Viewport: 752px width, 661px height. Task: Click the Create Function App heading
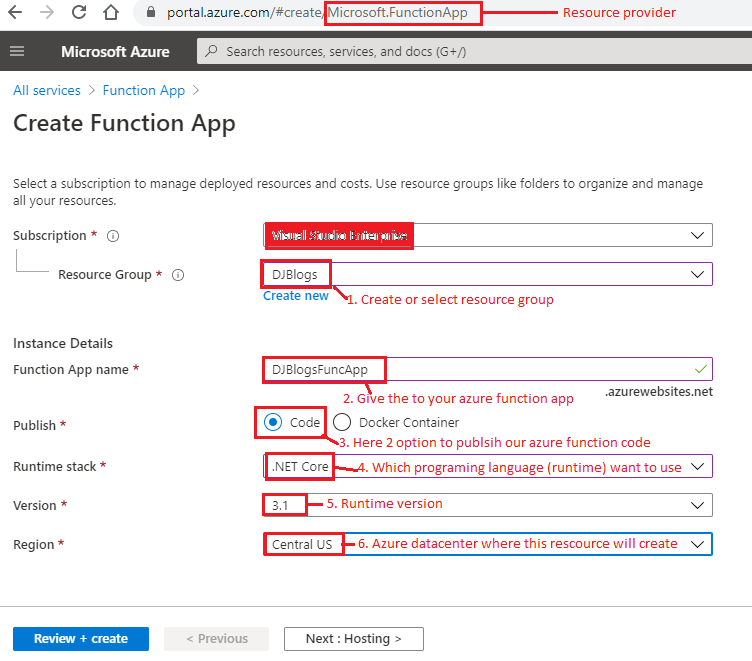click(124, 123)
